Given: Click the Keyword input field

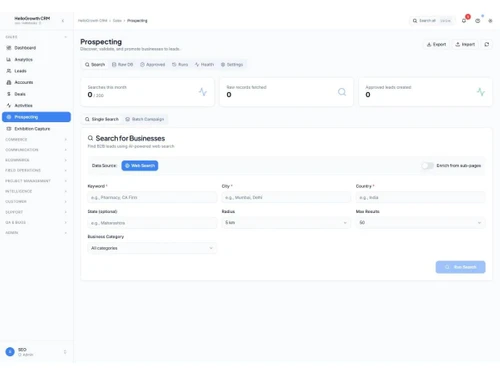Looking at the screenshot, I should tap(152, 197).
